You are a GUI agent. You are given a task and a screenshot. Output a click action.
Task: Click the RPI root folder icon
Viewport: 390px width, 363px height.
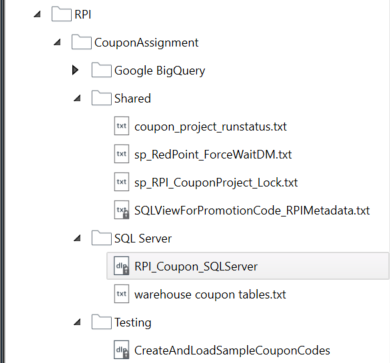61,15
